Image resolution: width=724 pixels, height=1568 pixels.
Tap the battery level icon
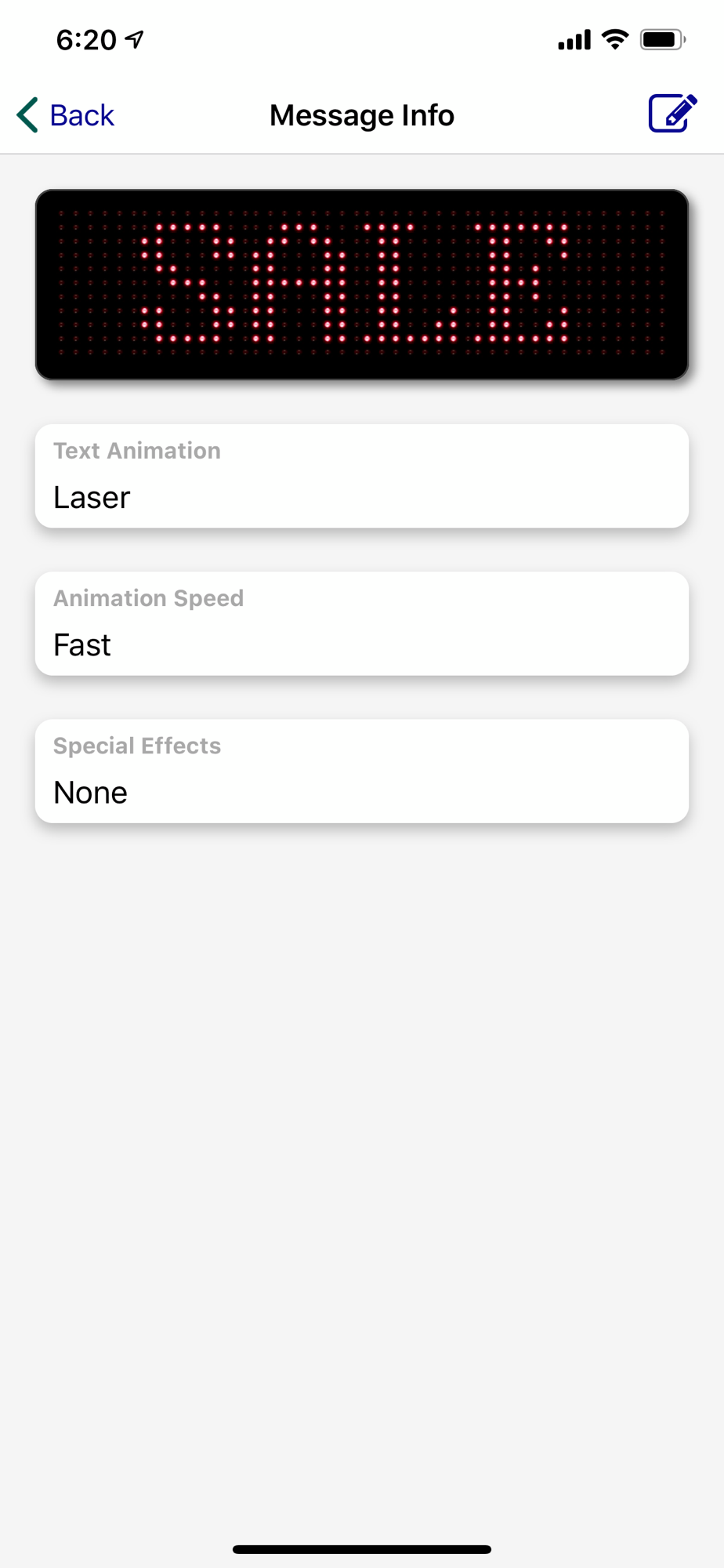point(662,39)
